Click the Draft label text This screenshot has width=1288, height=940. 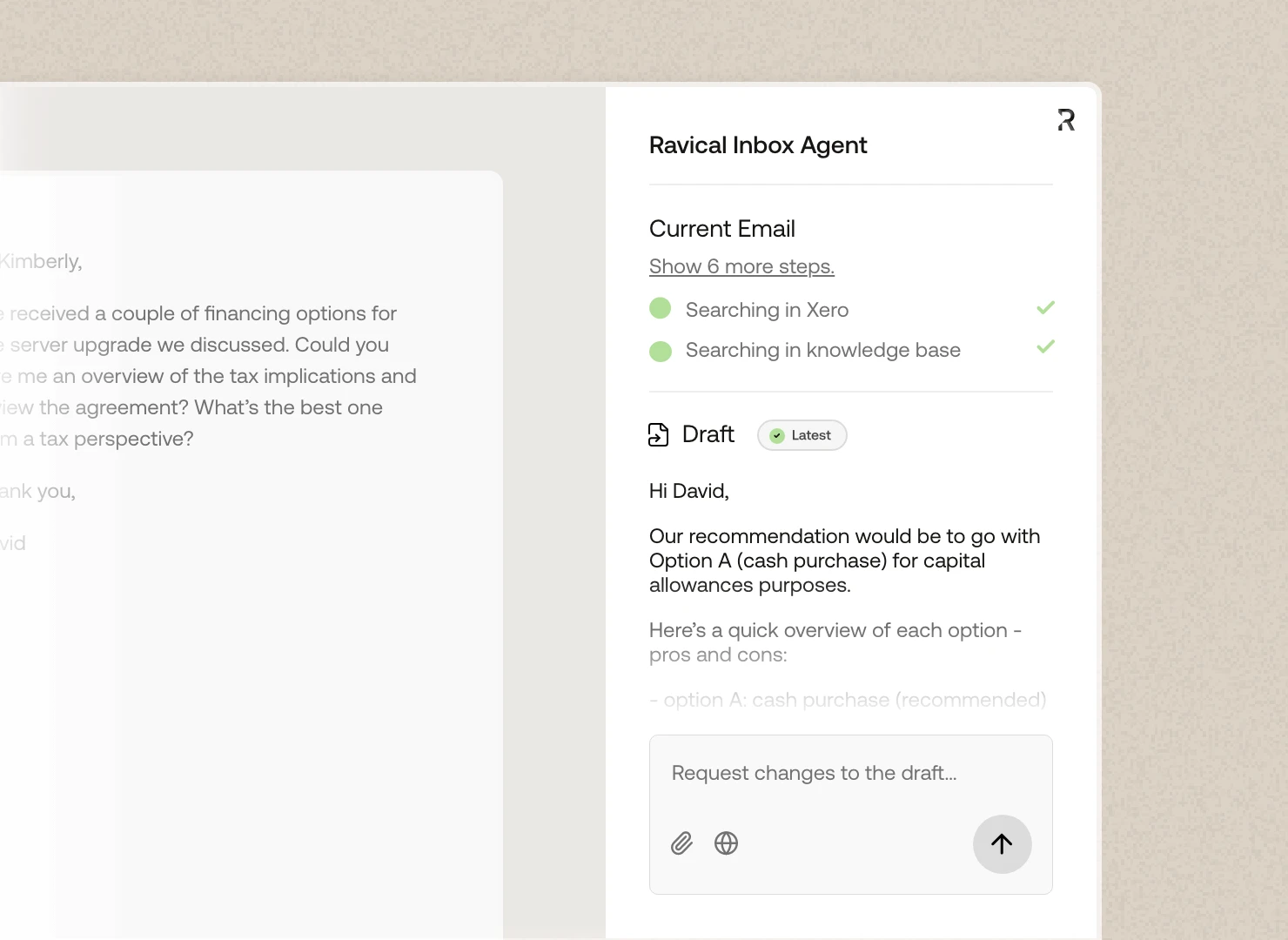pos(708,434)
